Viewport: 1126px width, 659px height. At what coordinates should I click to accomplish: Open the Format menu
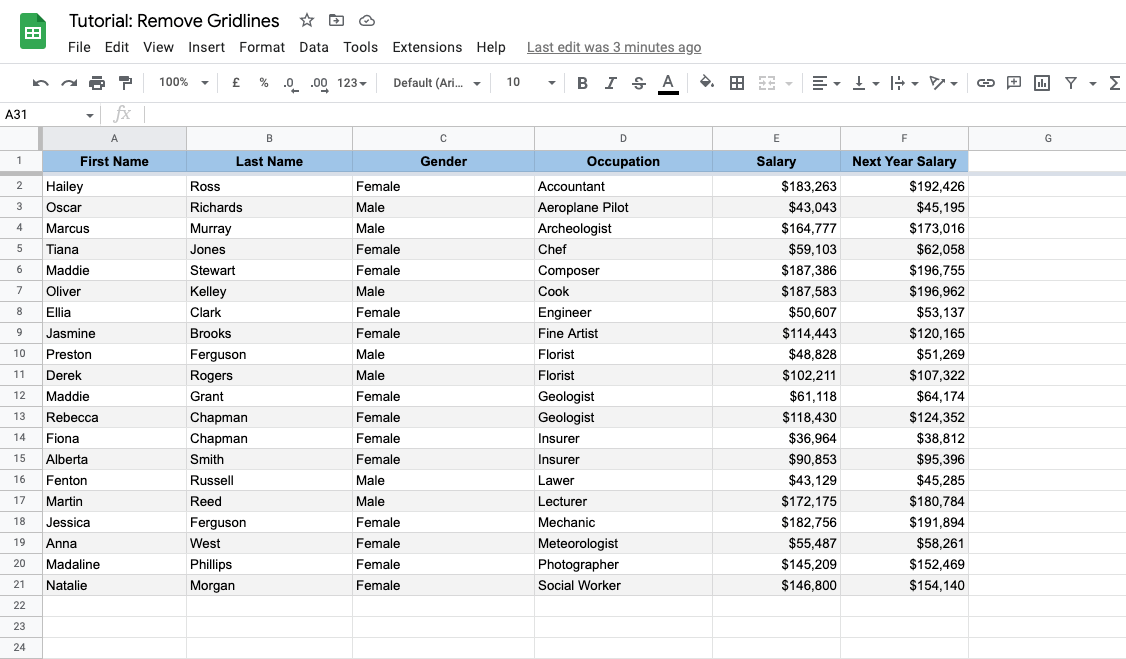pos(262,47)
